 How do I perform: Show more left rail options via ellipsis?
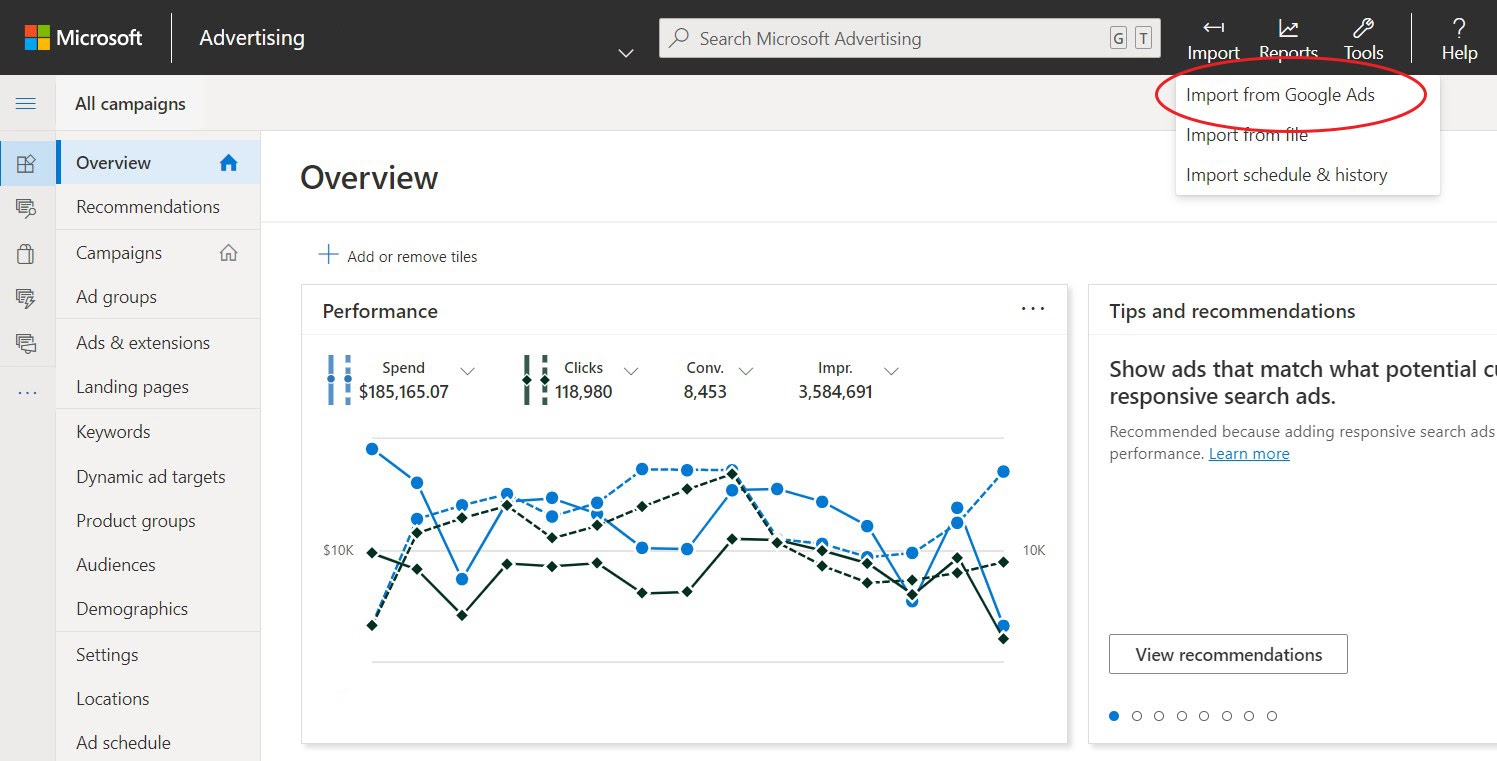pyautogui.click(x=27, y=391)
